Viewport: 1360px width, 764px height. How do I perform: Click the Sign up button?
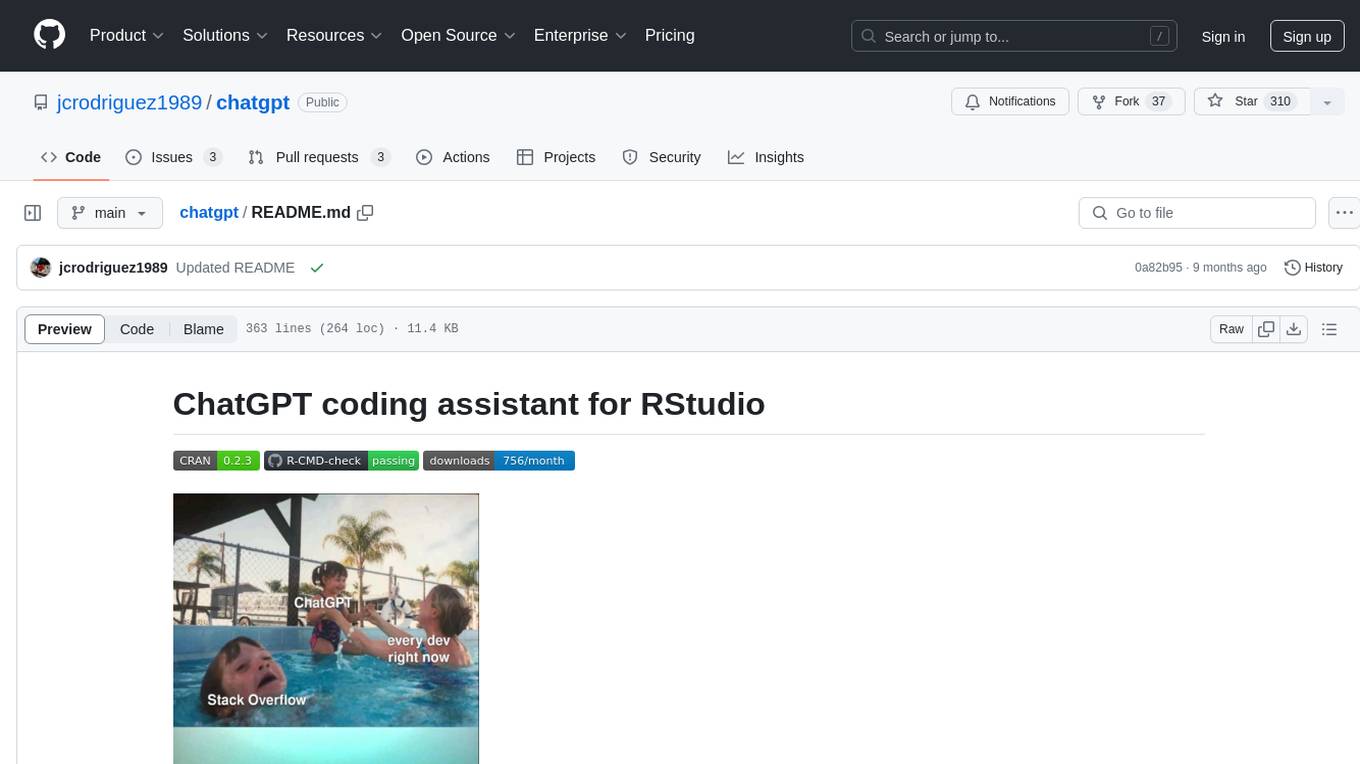1307,36
